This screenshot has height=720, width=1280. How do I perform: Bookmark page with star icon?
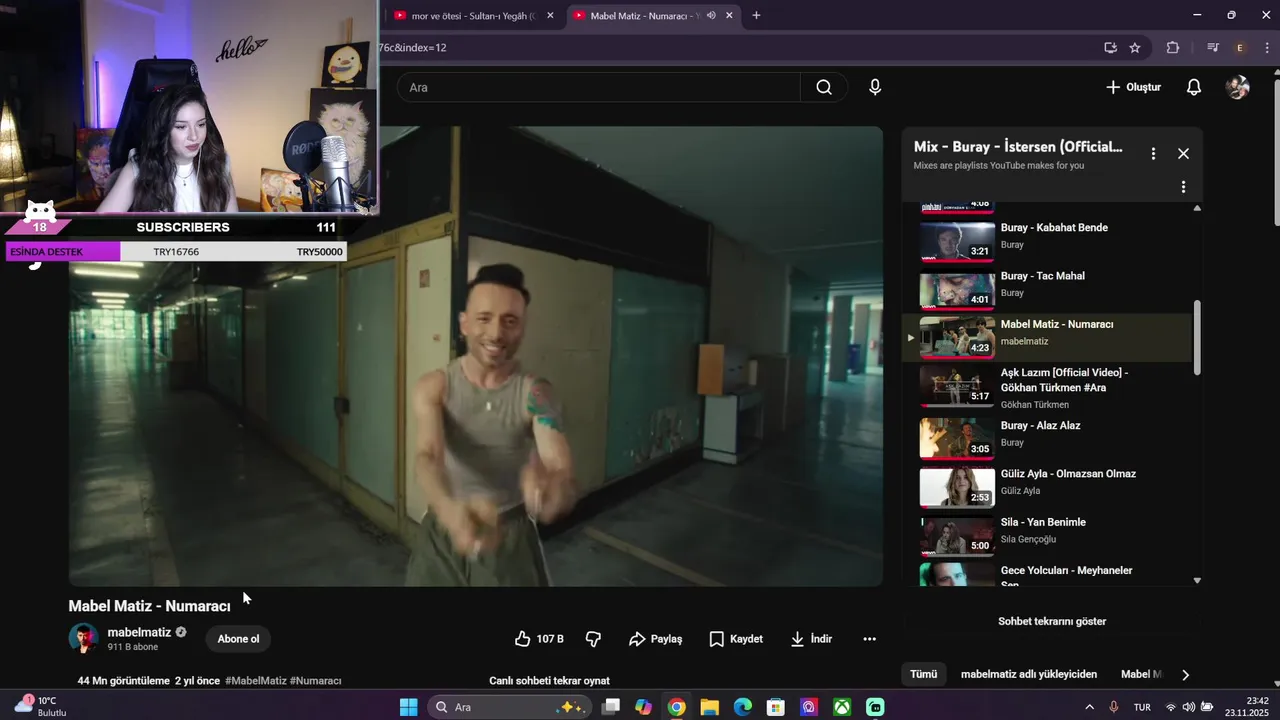click(1135, 47)
